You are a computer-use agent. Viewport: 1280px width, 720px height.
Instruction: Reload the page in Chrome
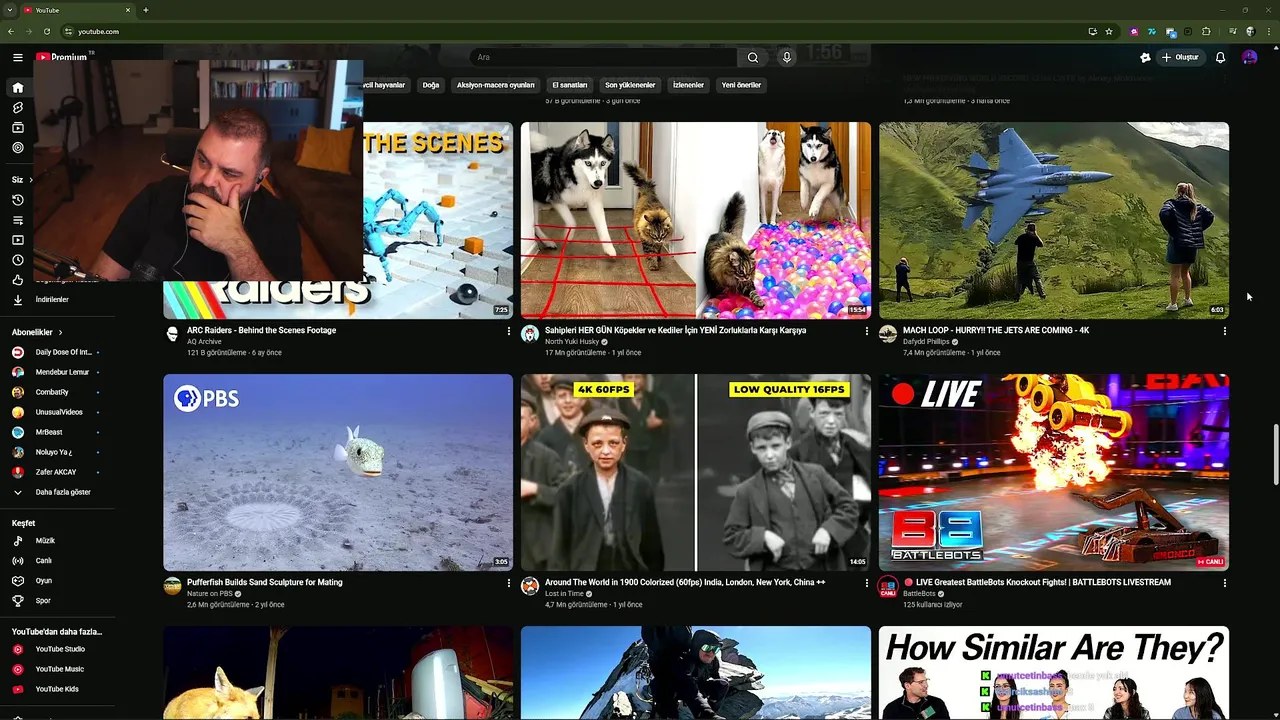pyautogui.click(x=46, y=31)
